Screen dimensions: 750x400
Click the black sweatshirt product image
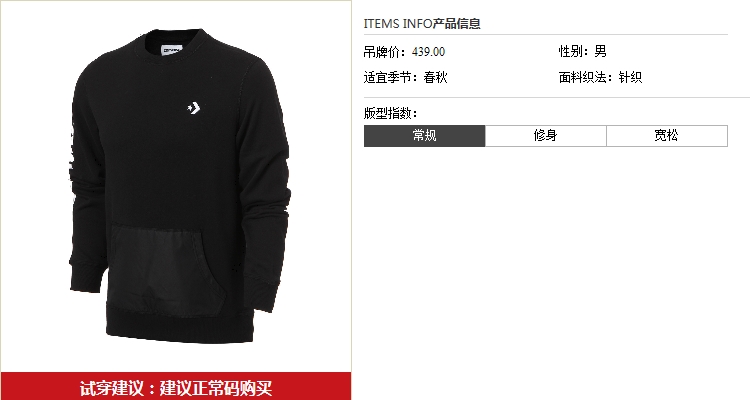pyautogui.click(x=180, y=186)
